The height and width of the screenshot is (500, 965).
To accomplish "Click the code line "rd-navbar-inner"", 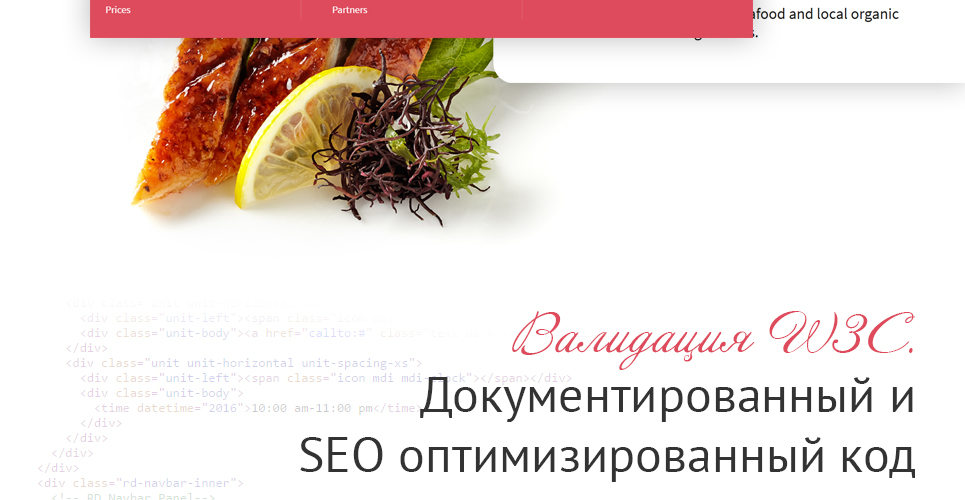I will (140, 483).
